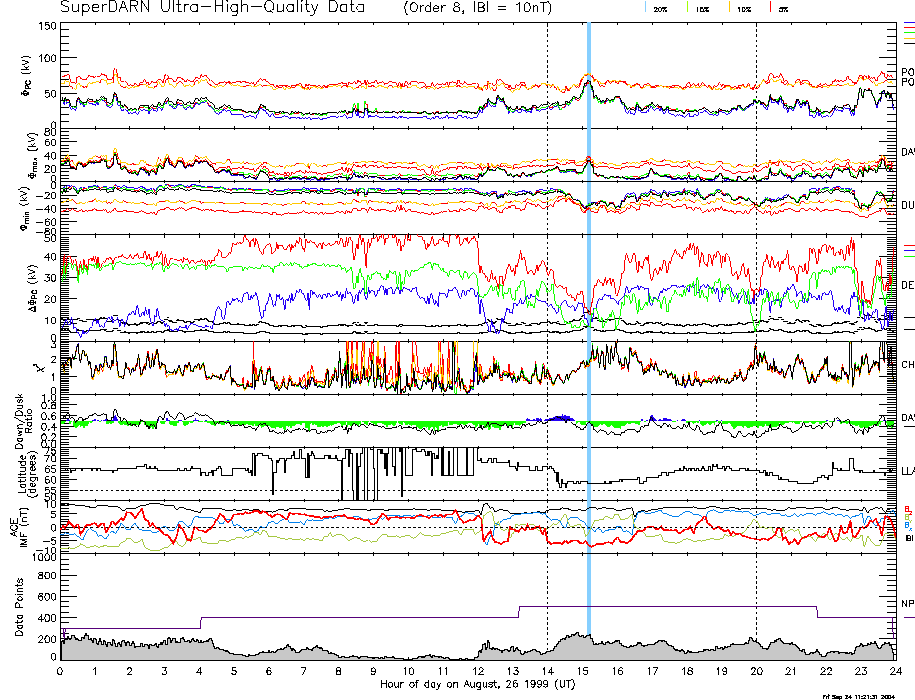Viewport: 915px width, 700px height.
Task: Click hour '10' on the time axis
Action: [408, 671]
